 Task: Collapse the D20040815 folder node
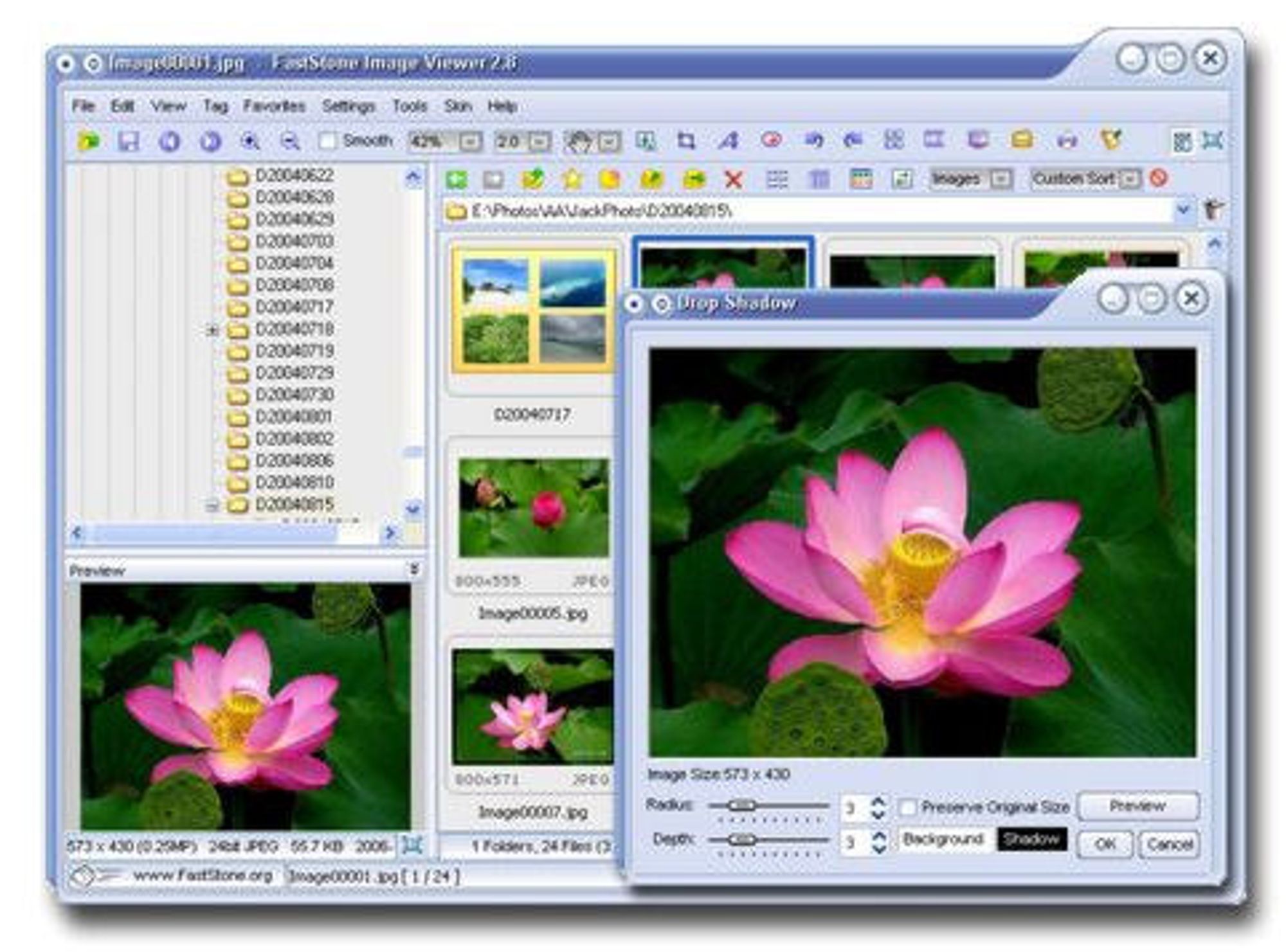coord(212,507)
